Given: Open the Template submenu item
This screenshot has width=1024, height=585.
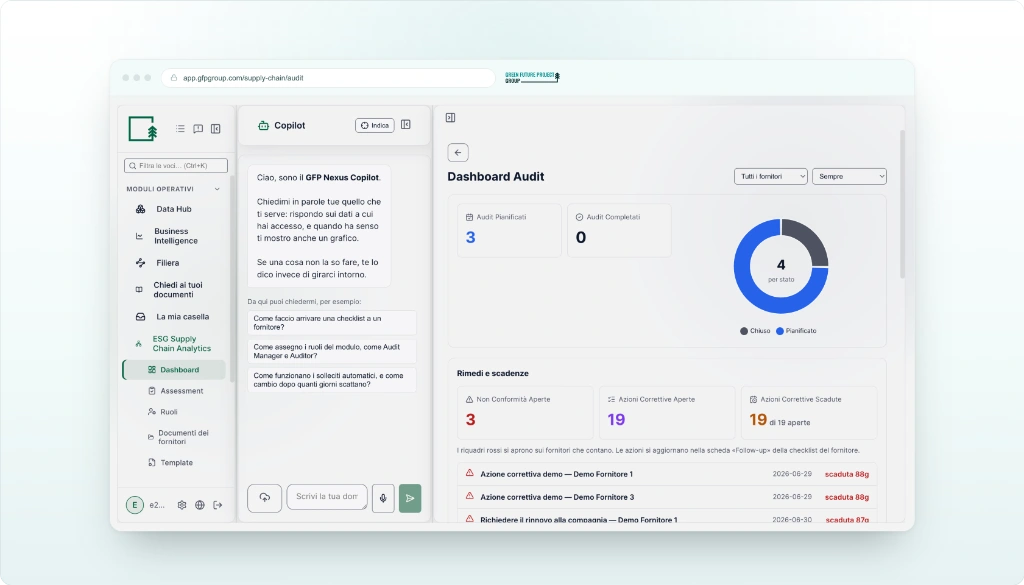Looking at the screenshot, I should click(176, 462).
